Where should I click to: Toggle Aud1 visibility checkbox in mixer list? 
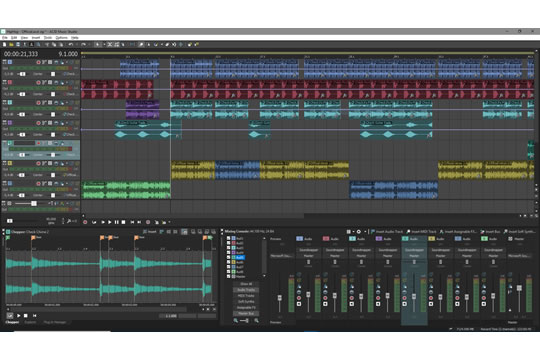228,238
